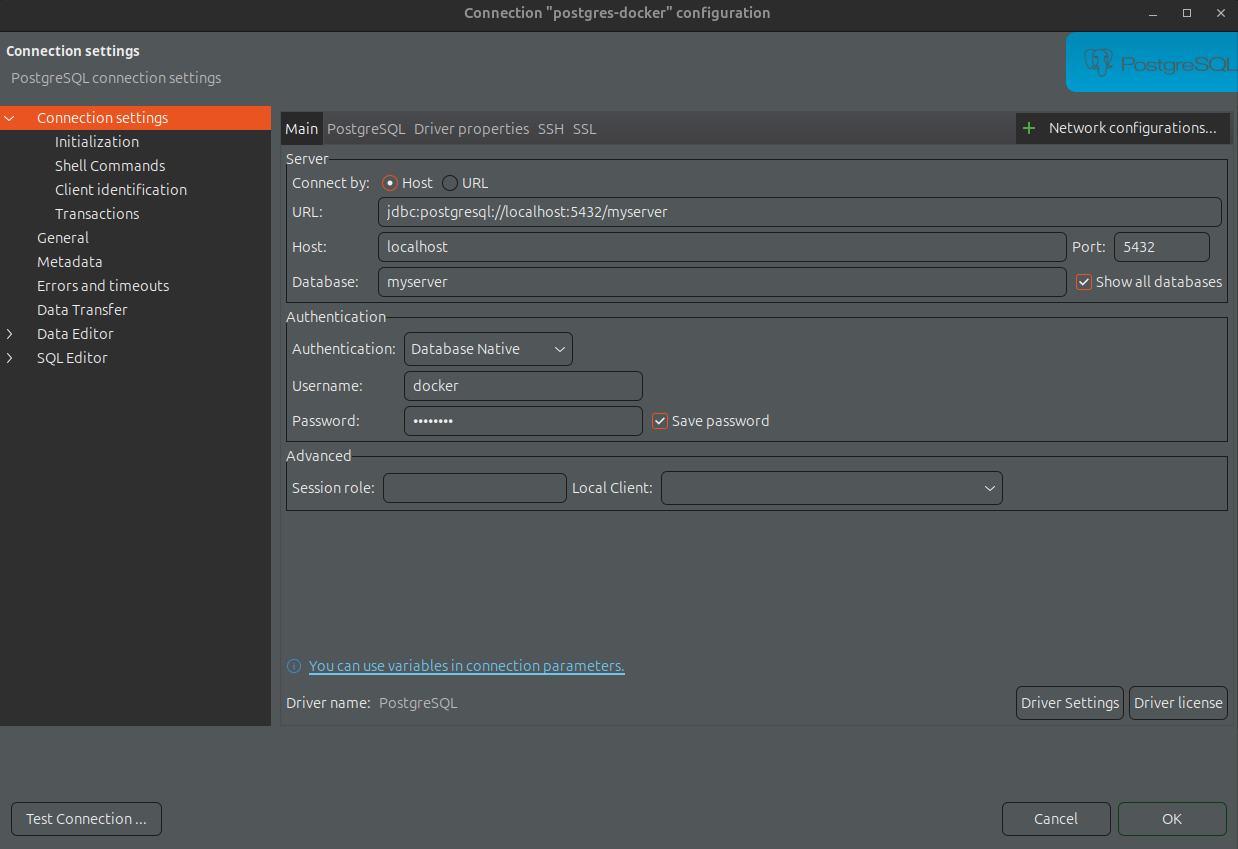Image resolution: width=1238 pixels, height=849 pixels.
Task: Collapse the Connection settings tree node
Action: tap(10, 118)
